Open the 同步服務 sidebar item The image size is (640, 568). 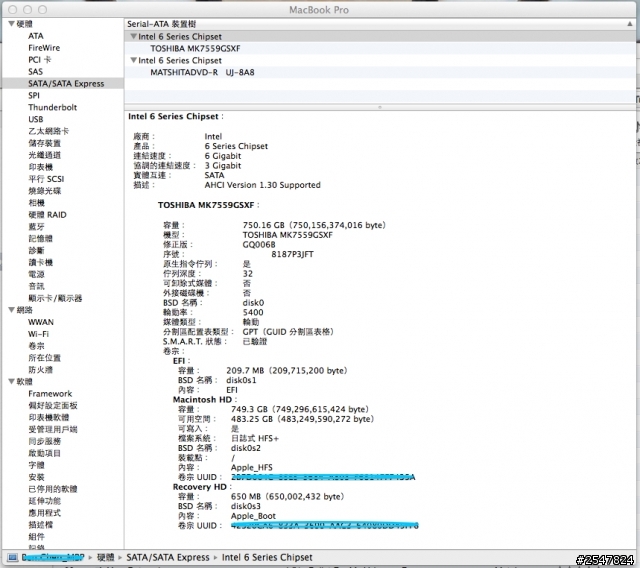click(x=44, y=441)
